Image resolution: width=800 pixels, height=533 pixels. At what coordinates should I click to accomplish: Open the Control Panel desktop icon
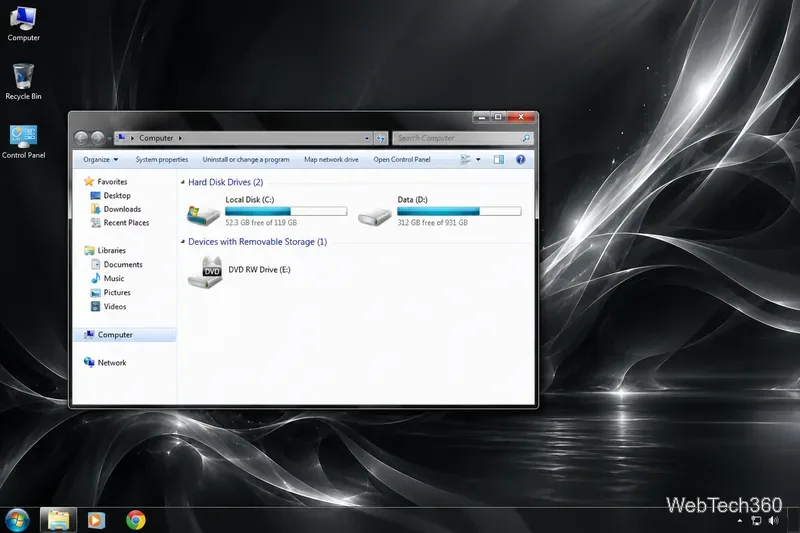coord(23,142)
